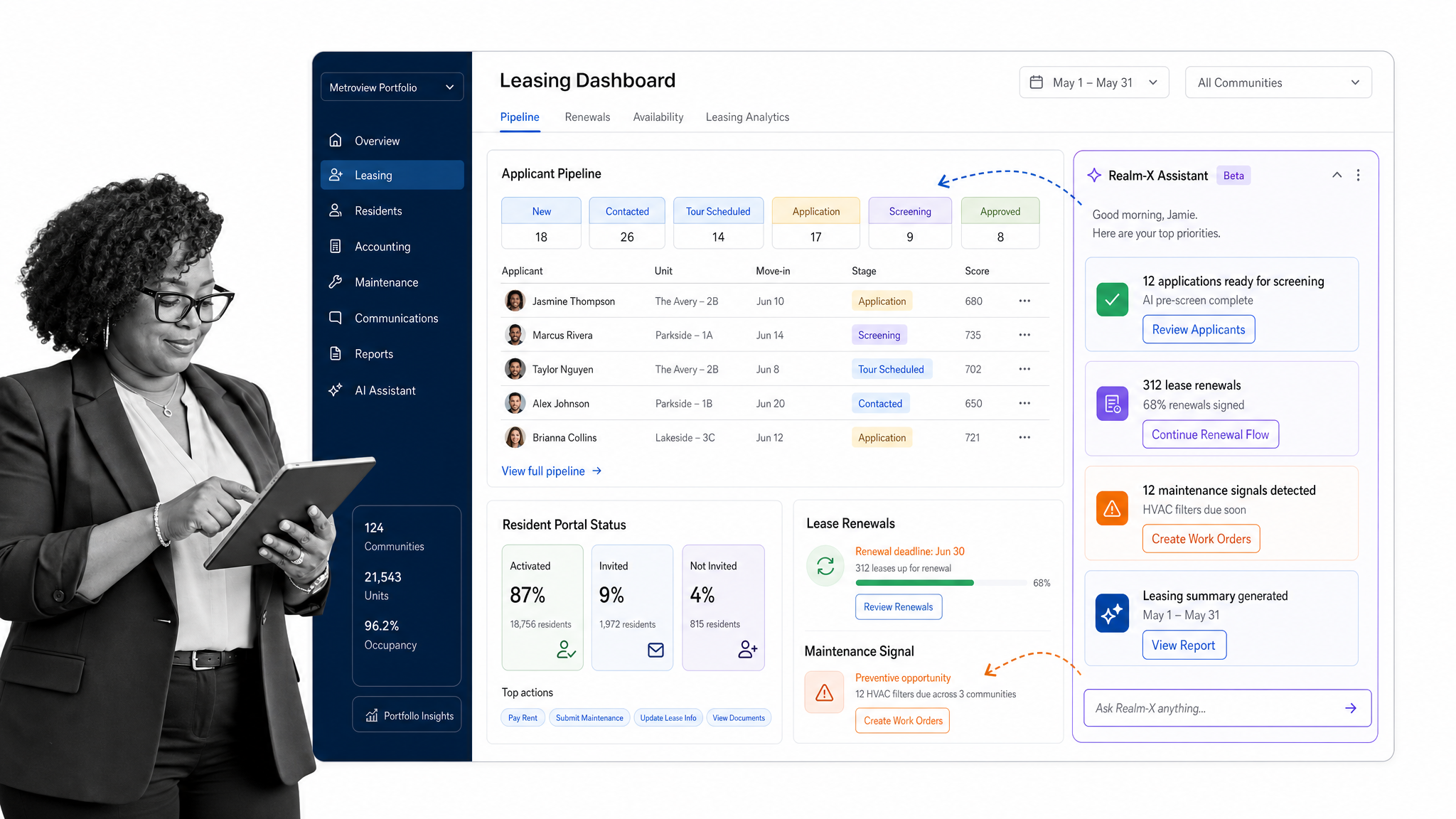Click the Maintenance wrench icon in sidebar
The width and height of the screenshot is (1456, 819).
tap(336, 282)
